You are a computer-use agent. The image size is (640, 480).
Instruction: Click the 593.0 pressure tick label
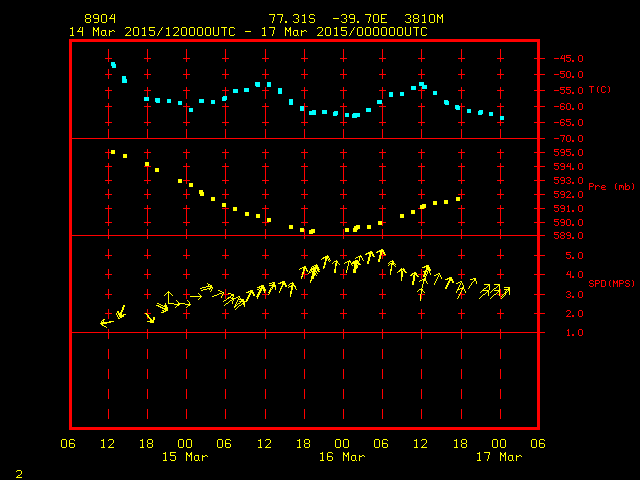pyautogui.click(x=568, y=180)
